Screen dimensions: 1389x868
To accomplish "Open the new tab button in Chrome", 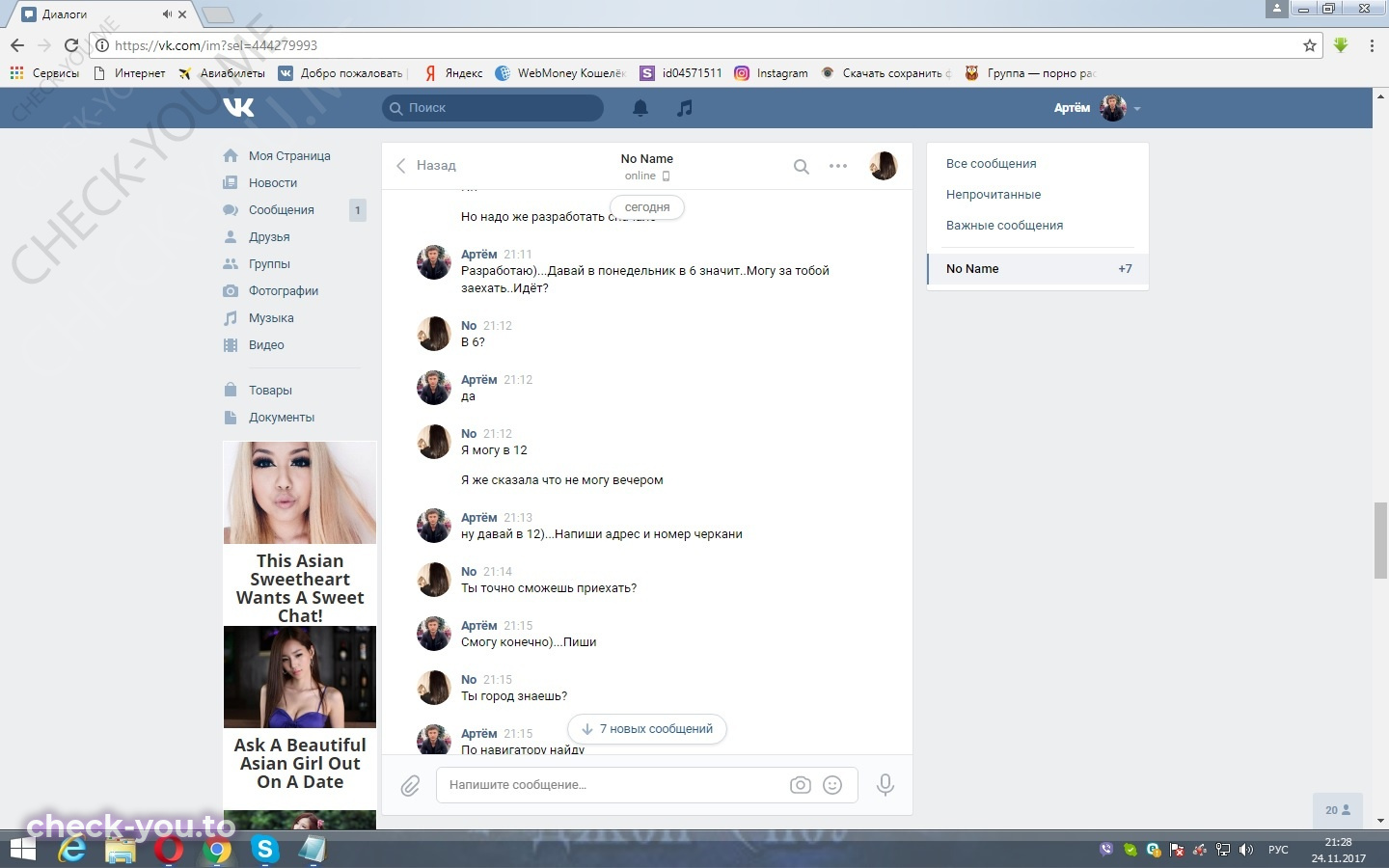I will [x=218, y=14].
